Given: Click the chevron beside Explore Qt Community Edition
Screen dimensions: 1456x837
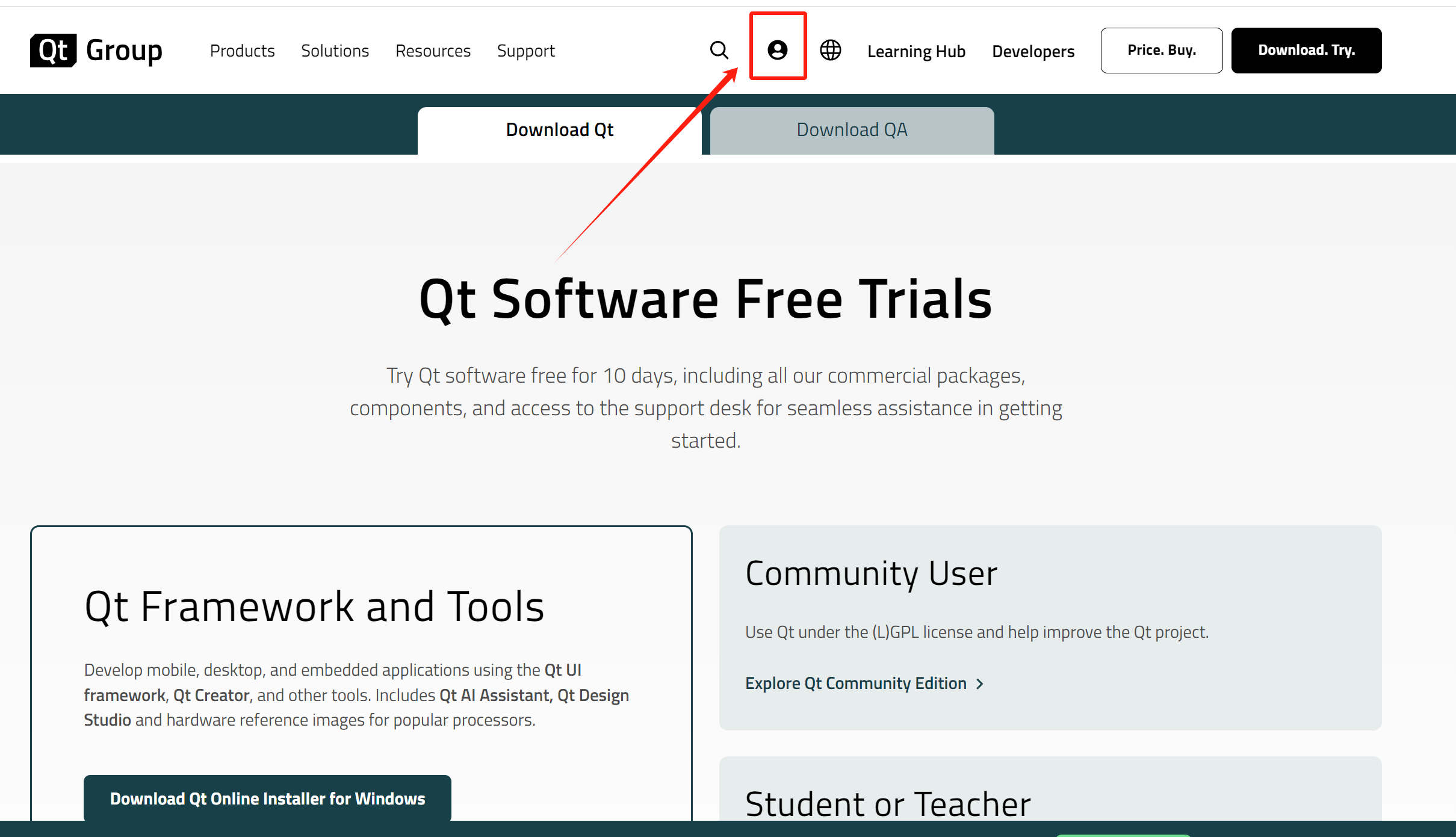Looking at the screenshot, I should [x=979, y=684].
